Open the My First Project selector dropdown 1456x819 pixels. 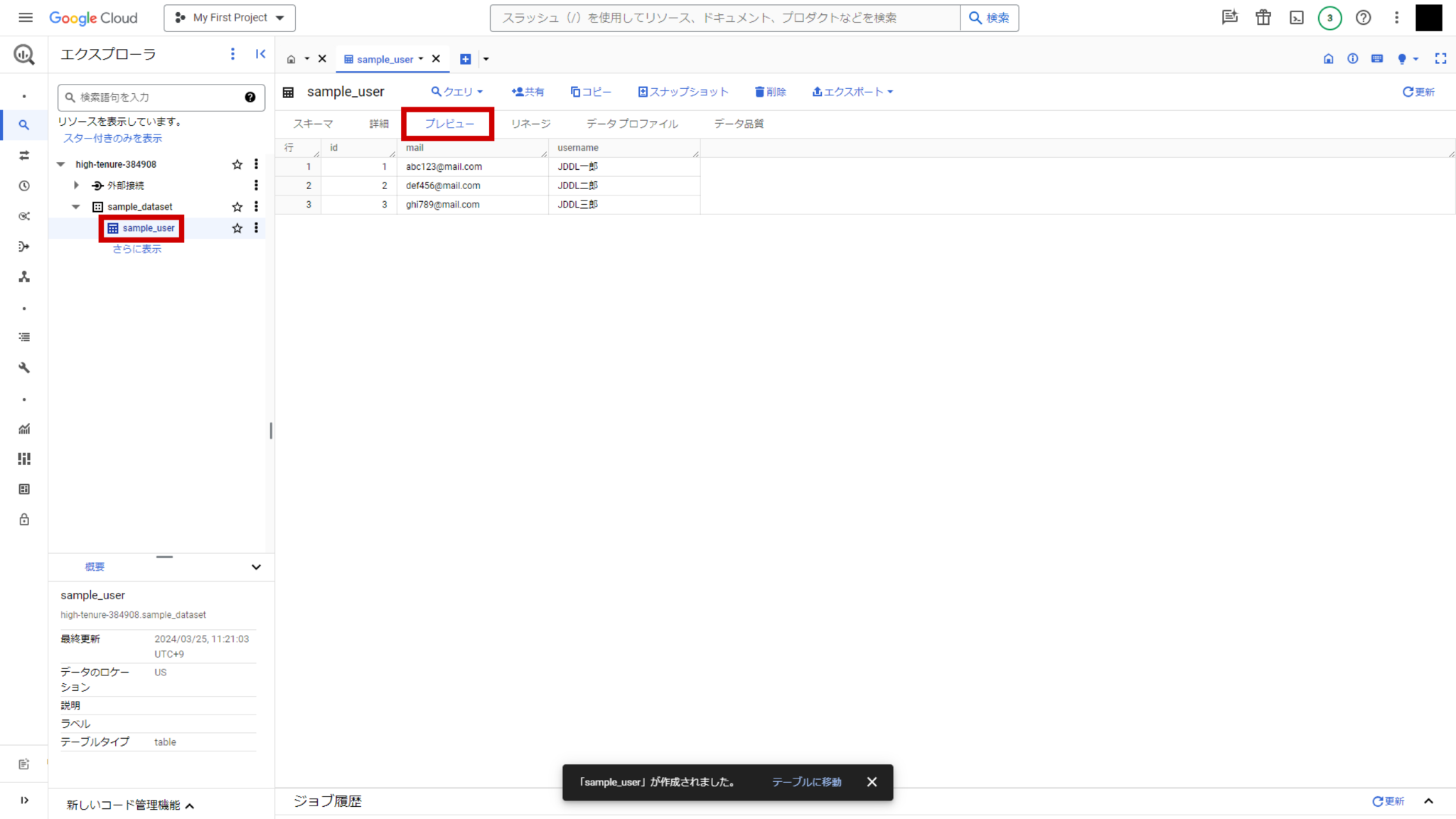(x=230, y=18)
